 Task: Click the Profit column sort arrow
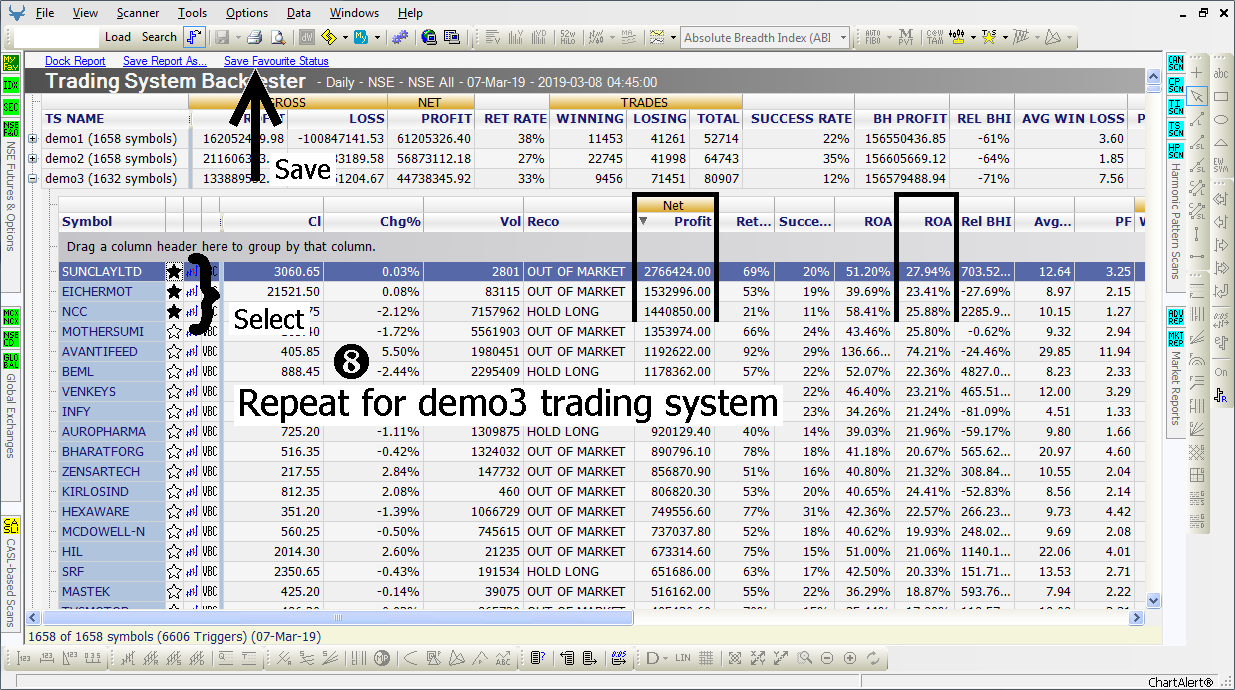[x=643, y=221]
